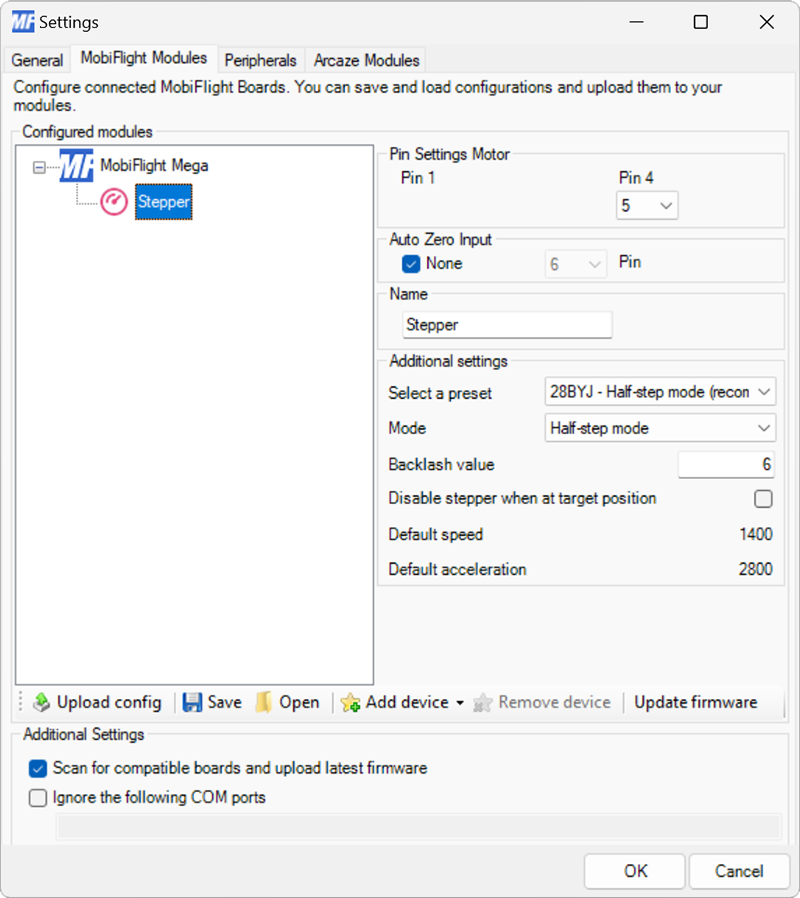Image resolution: width=800 pixels, height=898 pixels.
Task: Select the MobiFlight Mega board icon in tree
Action: point(75,165)
